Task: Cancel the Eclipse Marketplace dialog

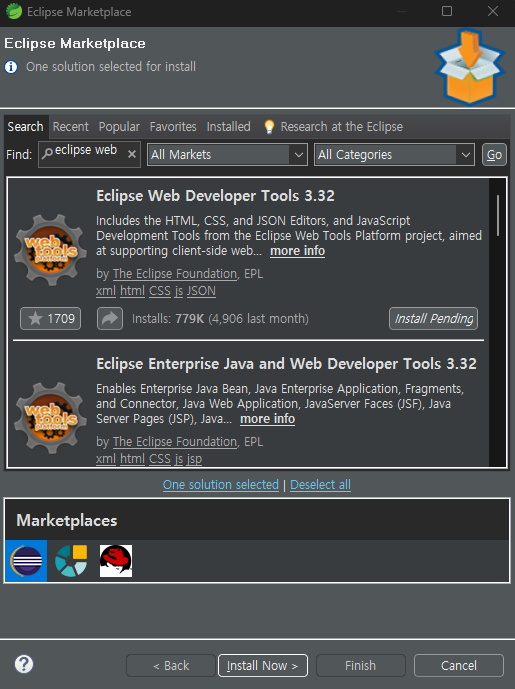Action: click(459, 665)
